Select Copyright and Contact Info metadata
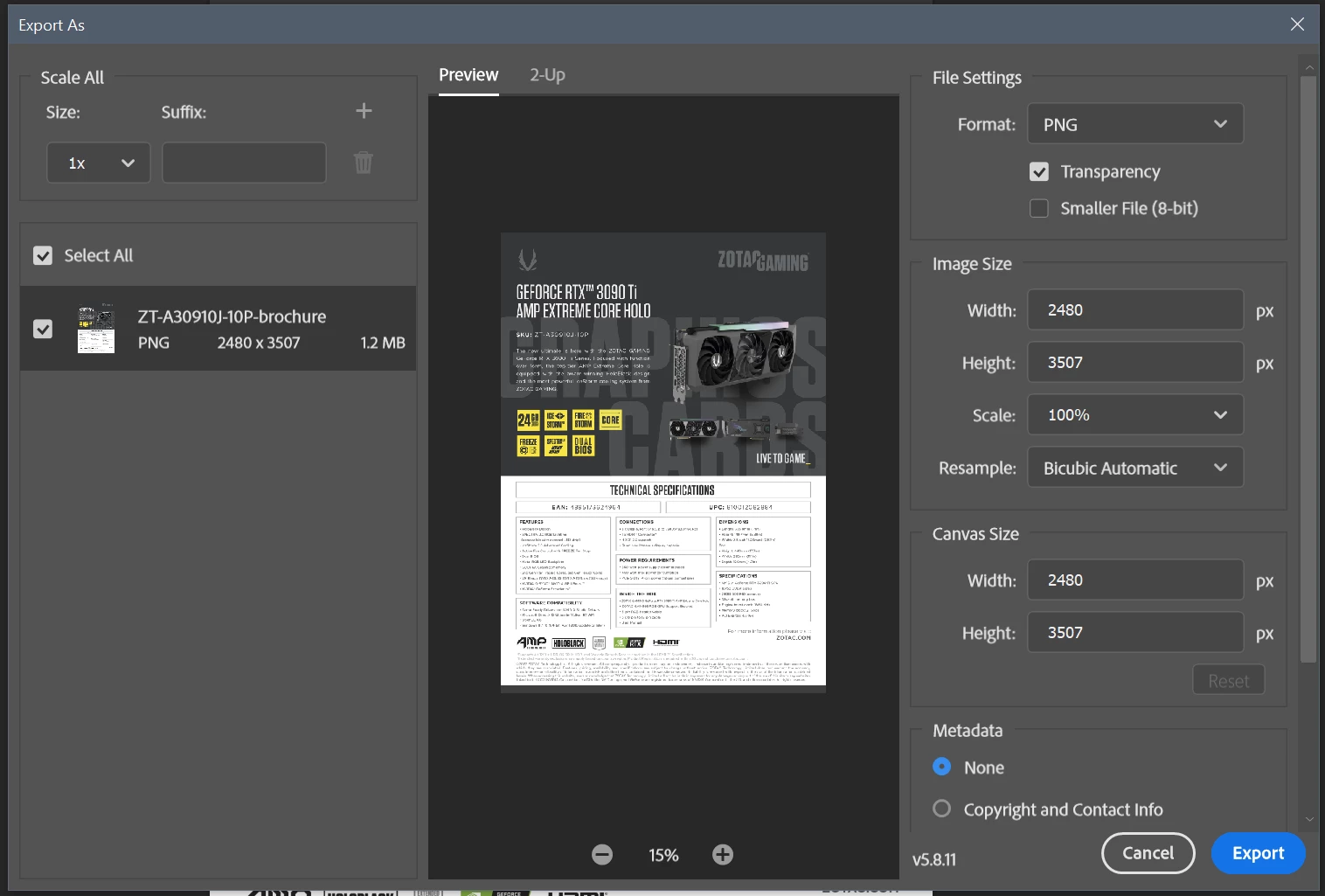The image size is (1325, 896). [942, 809]
